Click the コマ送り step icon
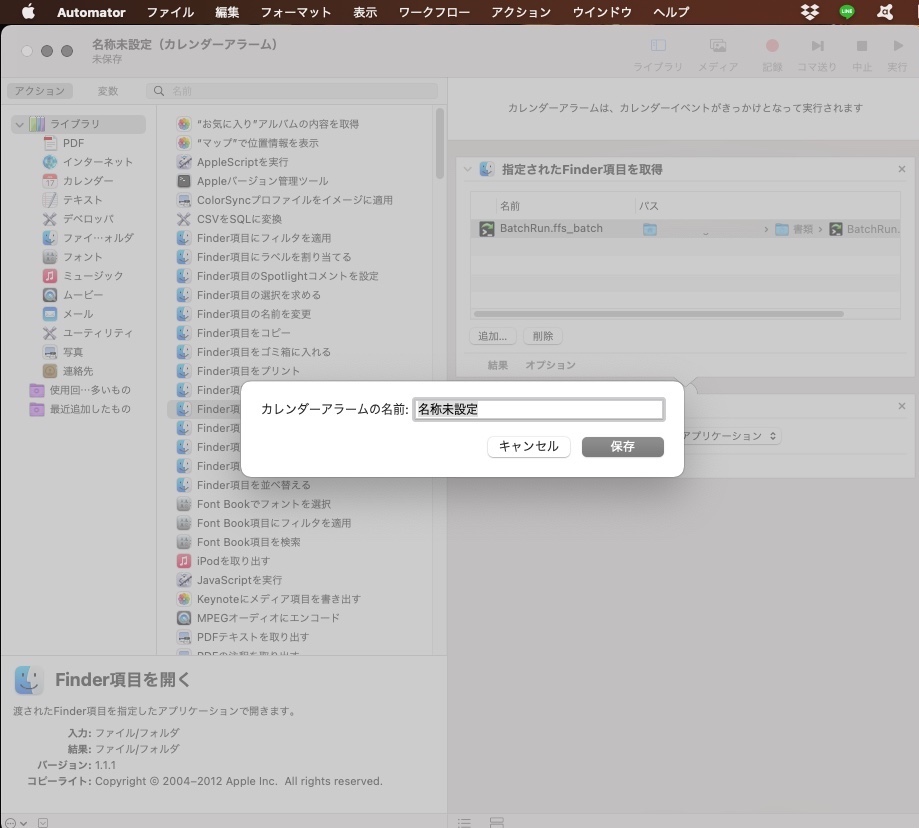The height and width of the screenshot is (828, 919). [817, 45]
